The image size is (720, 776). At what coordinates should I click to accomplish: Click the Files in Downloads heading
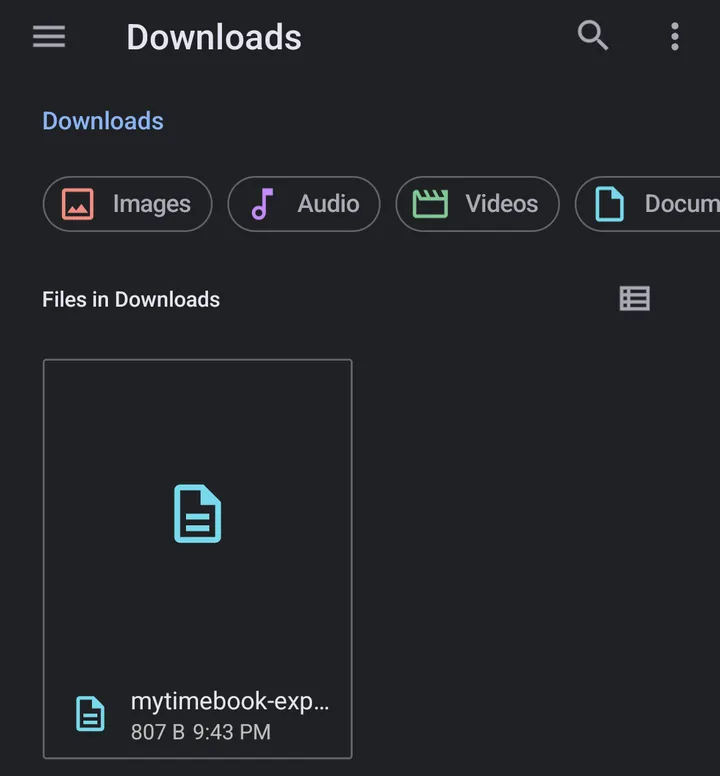click(x=131, y=299)
